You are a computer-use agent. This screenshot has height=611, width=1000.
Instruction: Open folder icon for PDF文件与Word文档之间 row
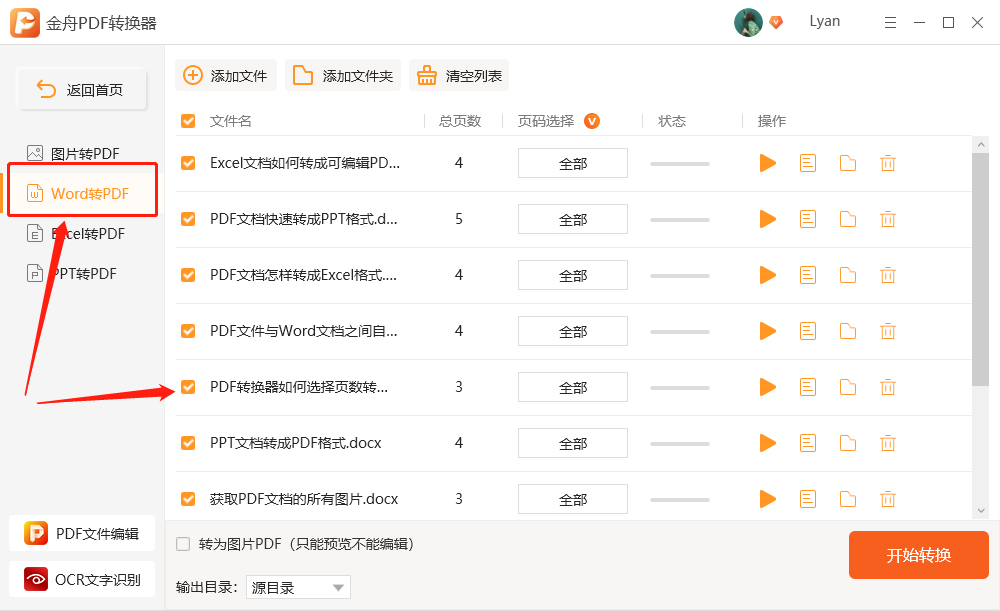click(x=848, y=331)
